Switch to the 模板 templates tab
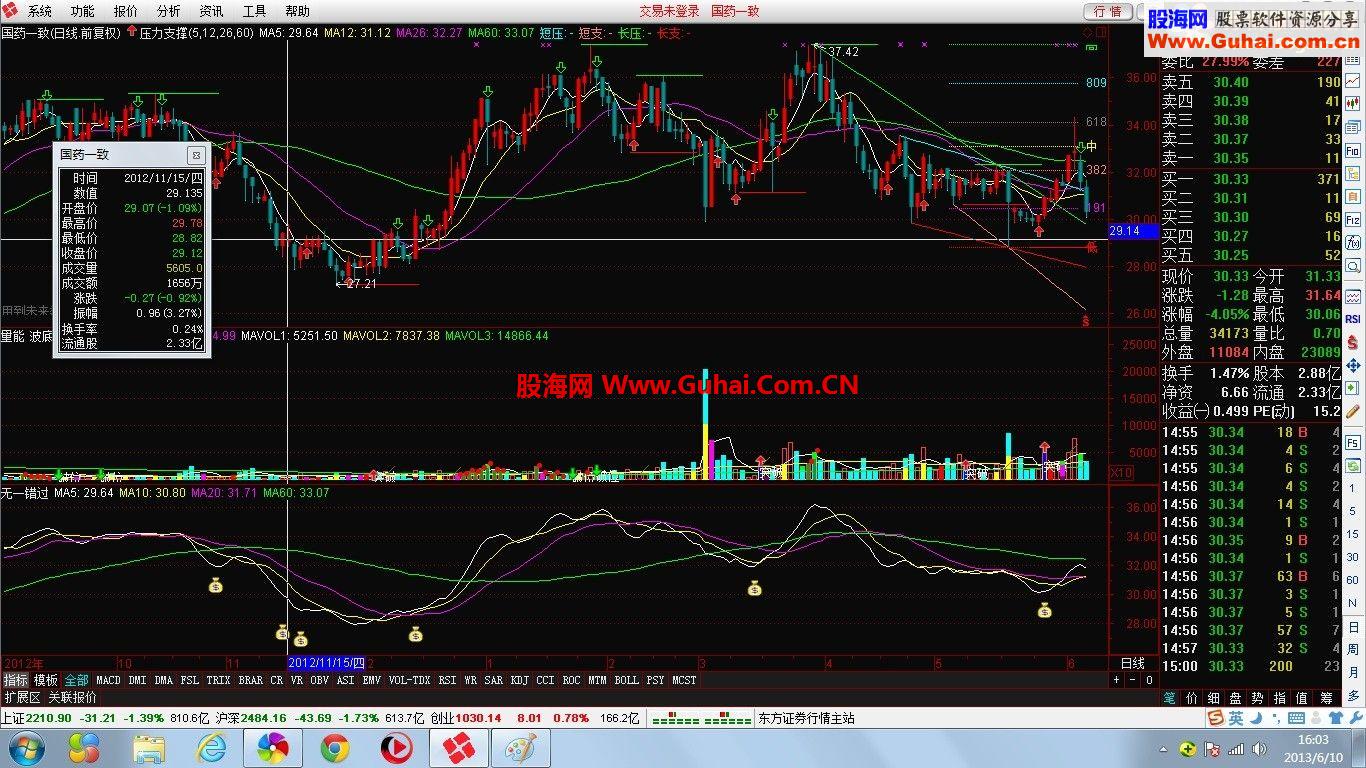Screen dimensions: 1366x768 pyautogui.click(x=46, y=680)
